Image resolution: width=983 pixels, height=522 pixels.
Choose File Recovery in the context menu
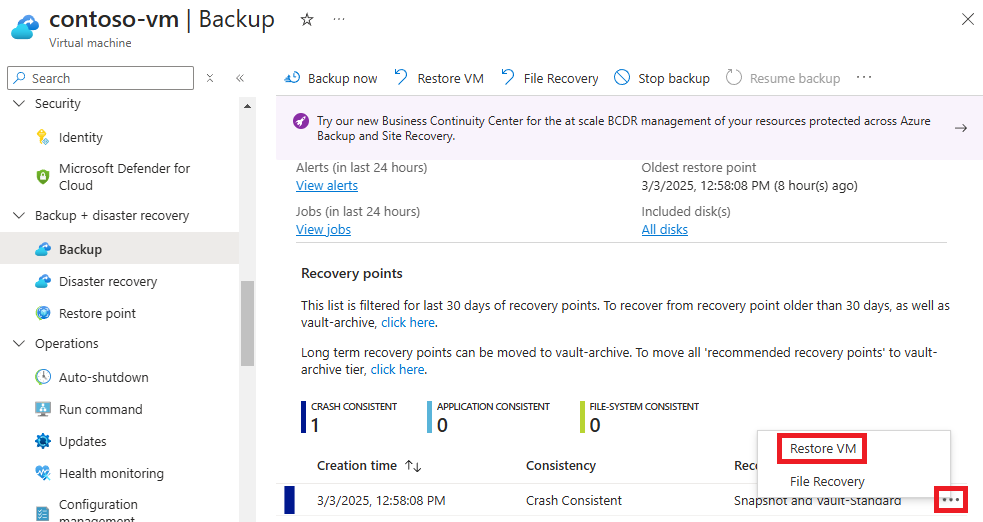[x=827, y=481]
